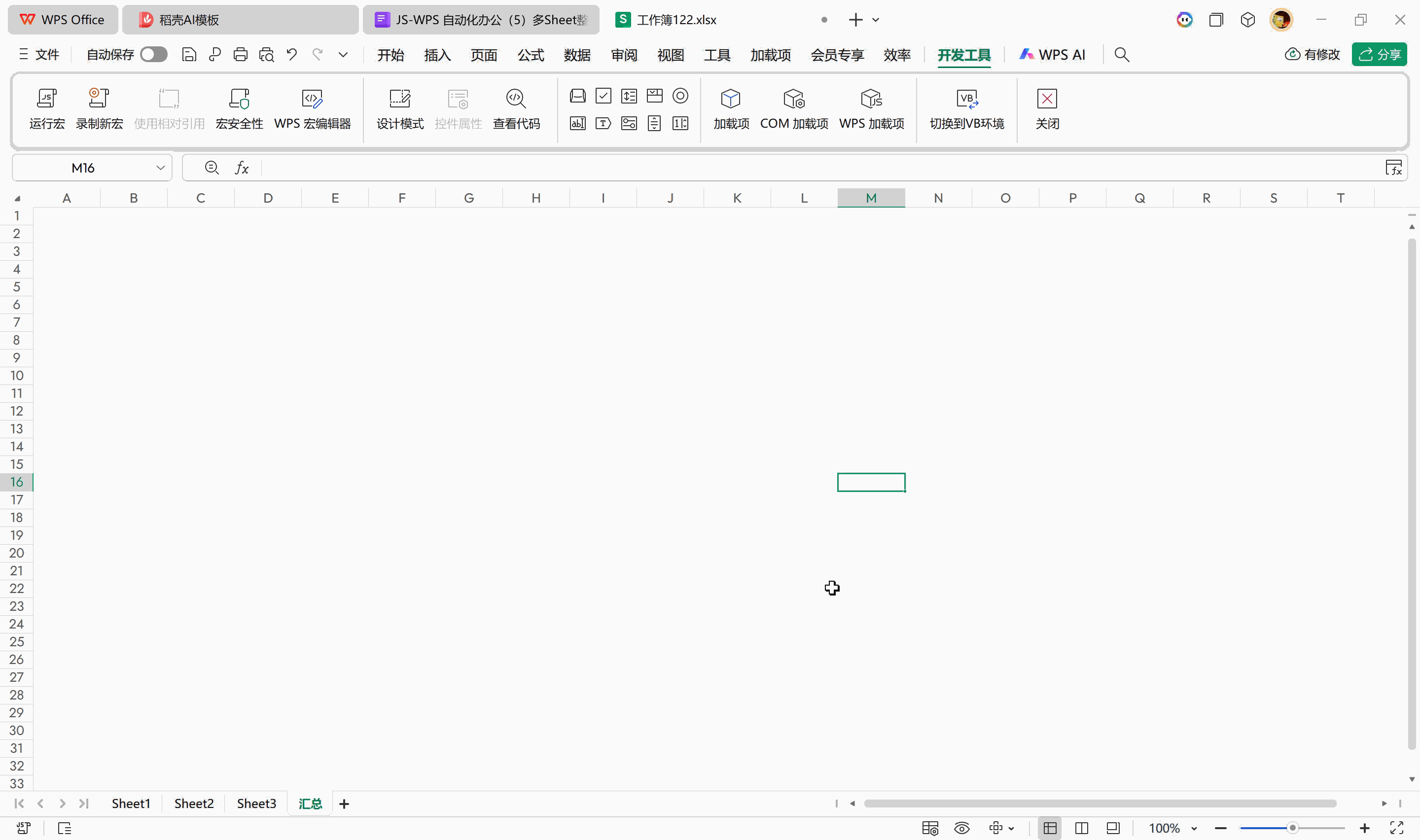The width and height of the screenshot is (1420, 840).
Task: Click inside the formula bar input field
Action: click(792, 168)
